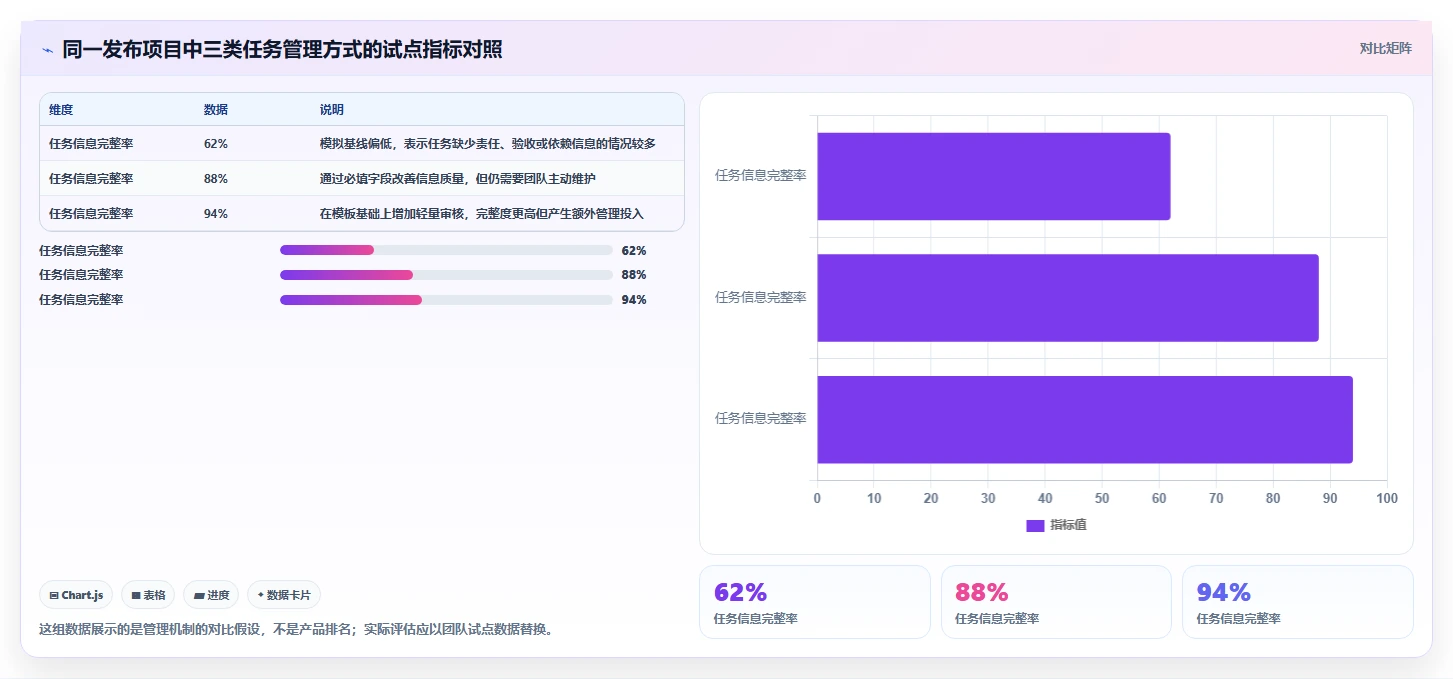Image resolution: width=1453 pixels, height=679 pixels.
Task: Click the 88% cell in the table
Action: [216, 179]
